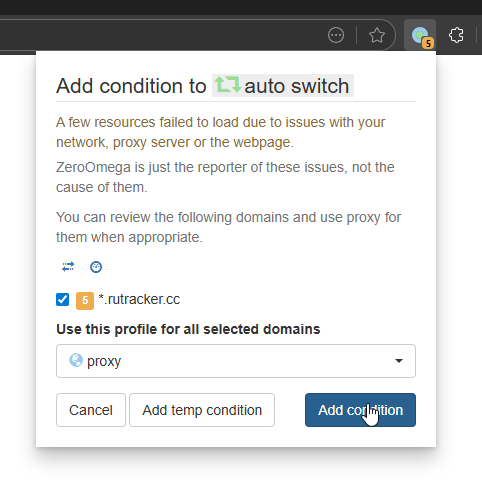Uncheck the *.rutracker.cc domain checkbox
Screen dimensions: 482x493
point(62,299)
